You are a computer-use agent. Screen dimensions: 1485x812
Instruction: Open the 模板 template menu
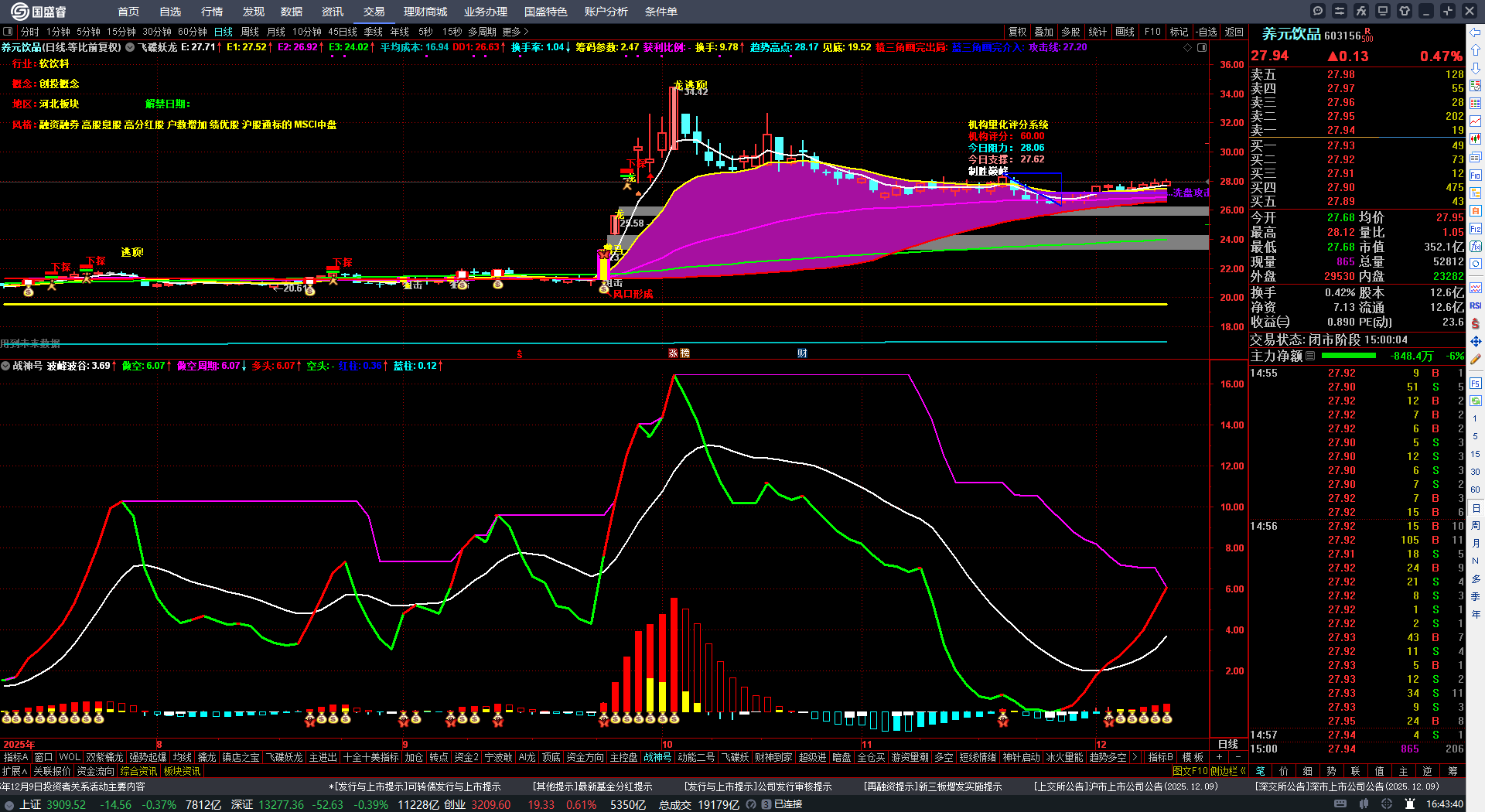[1193, 757]
